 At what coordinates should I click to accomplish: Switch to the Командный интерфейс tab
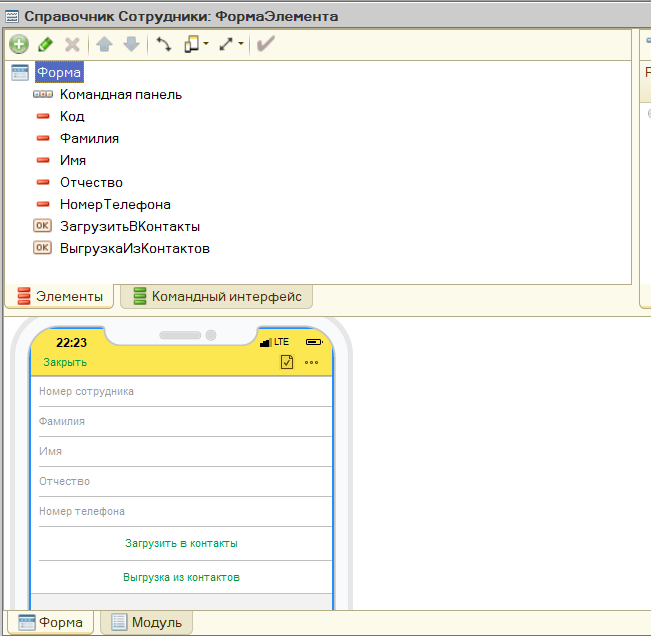click(216, 296)
